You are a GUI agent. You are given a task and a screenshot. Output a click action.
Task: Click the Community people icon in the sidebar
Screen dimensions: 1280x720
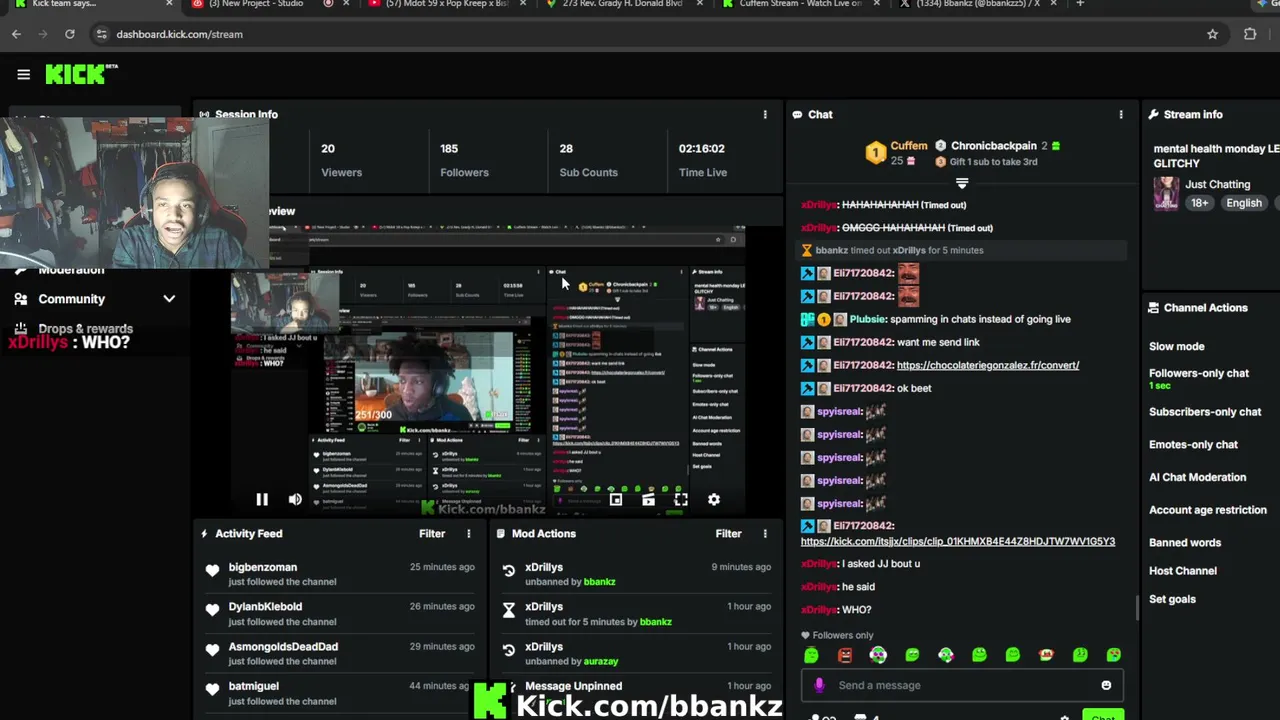tap(21, 299)
